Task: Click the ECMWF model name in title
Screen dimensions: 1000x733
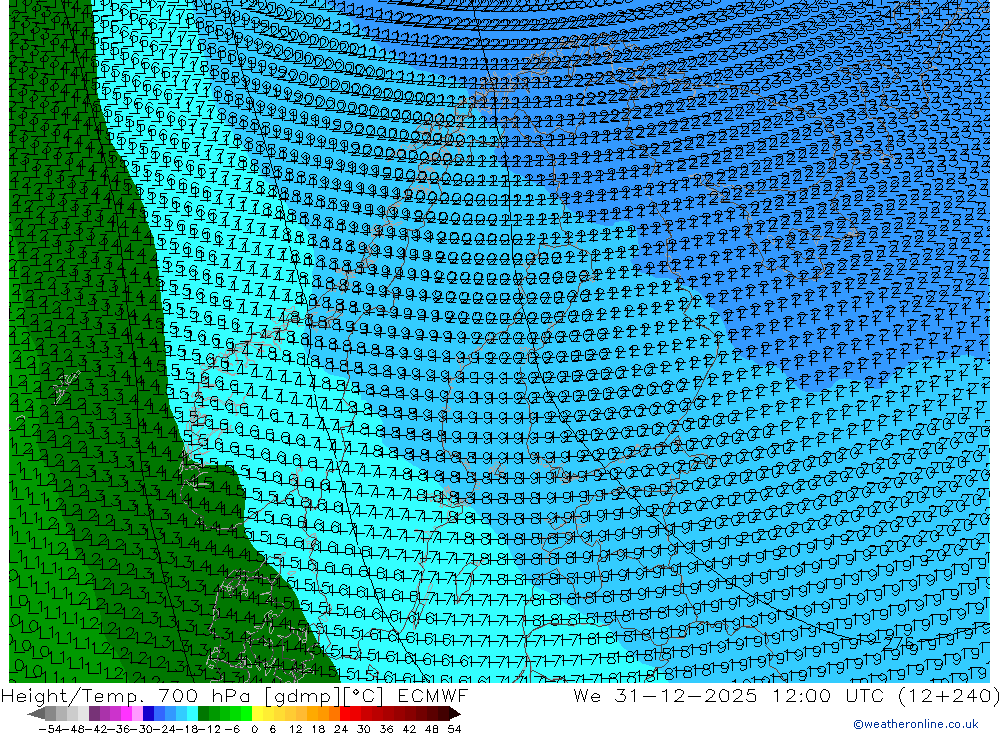Action: (x=432, y=696)
